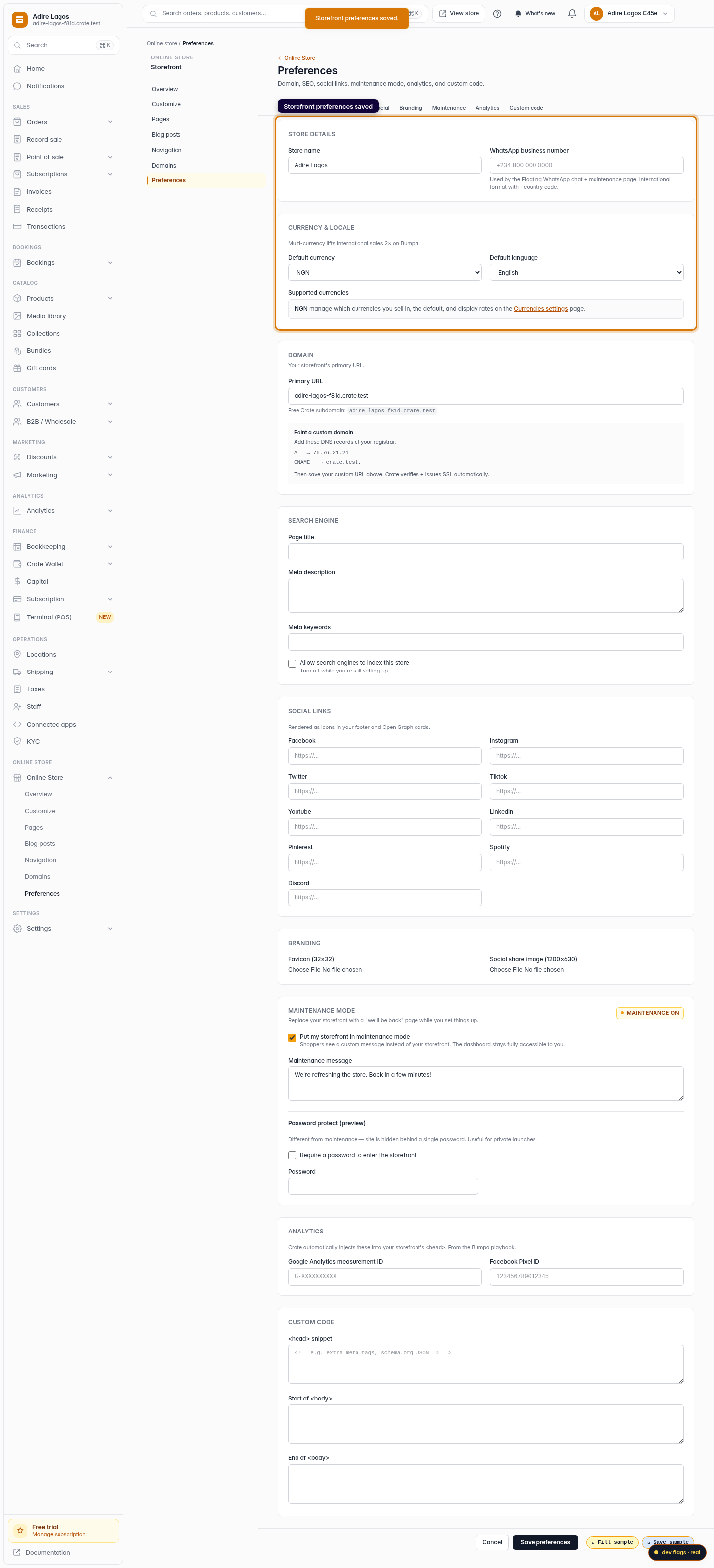Image resolution: width=714 pixels, height=1568 pixels.
Task: Click Manage subscription link
Action: tap(59, 1534)
